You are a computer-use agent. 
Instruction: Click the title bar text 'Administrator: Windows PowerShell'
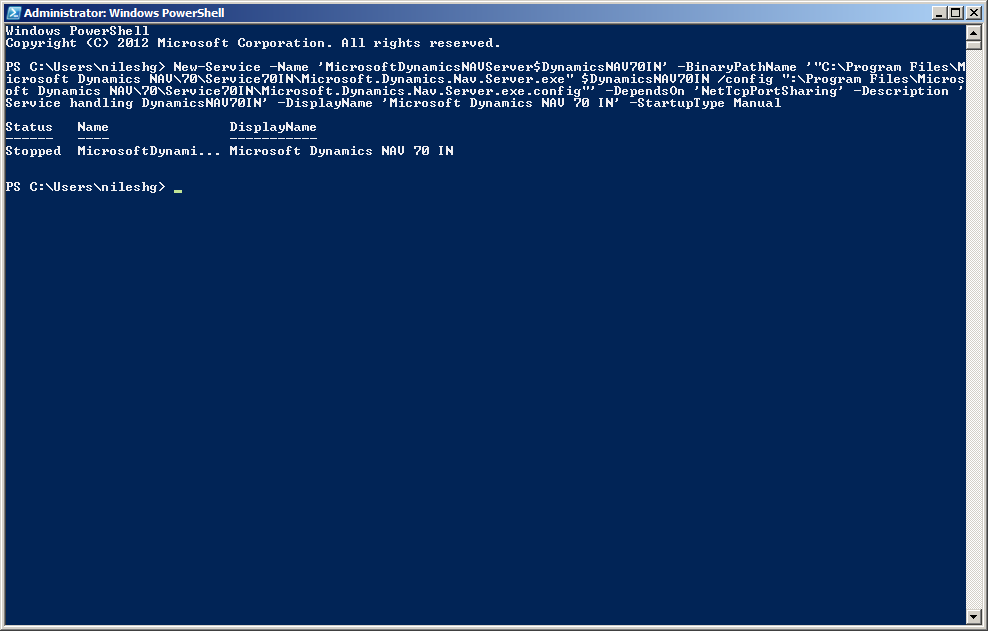click(124, 13)
